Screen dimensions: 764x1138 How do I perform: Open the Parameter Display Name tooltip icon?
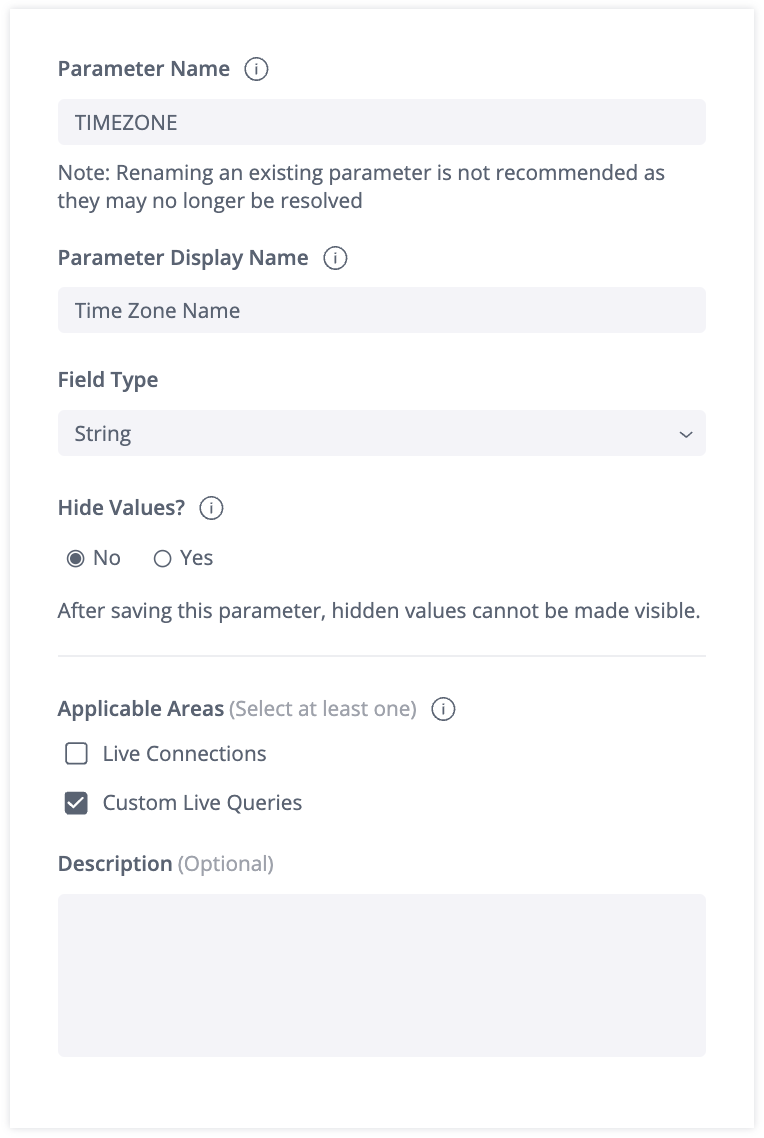tap(335, 257)
